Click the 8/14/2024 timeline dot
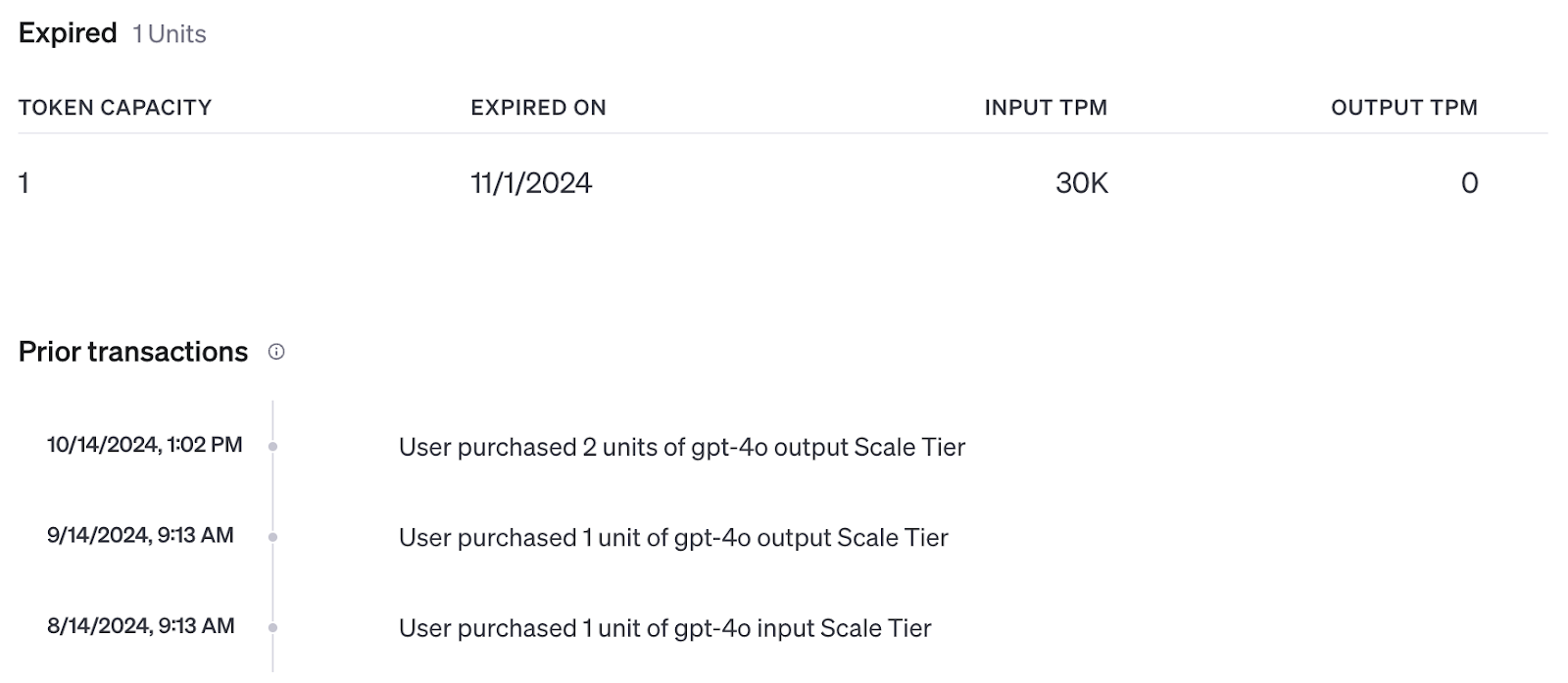 [272, 627]
